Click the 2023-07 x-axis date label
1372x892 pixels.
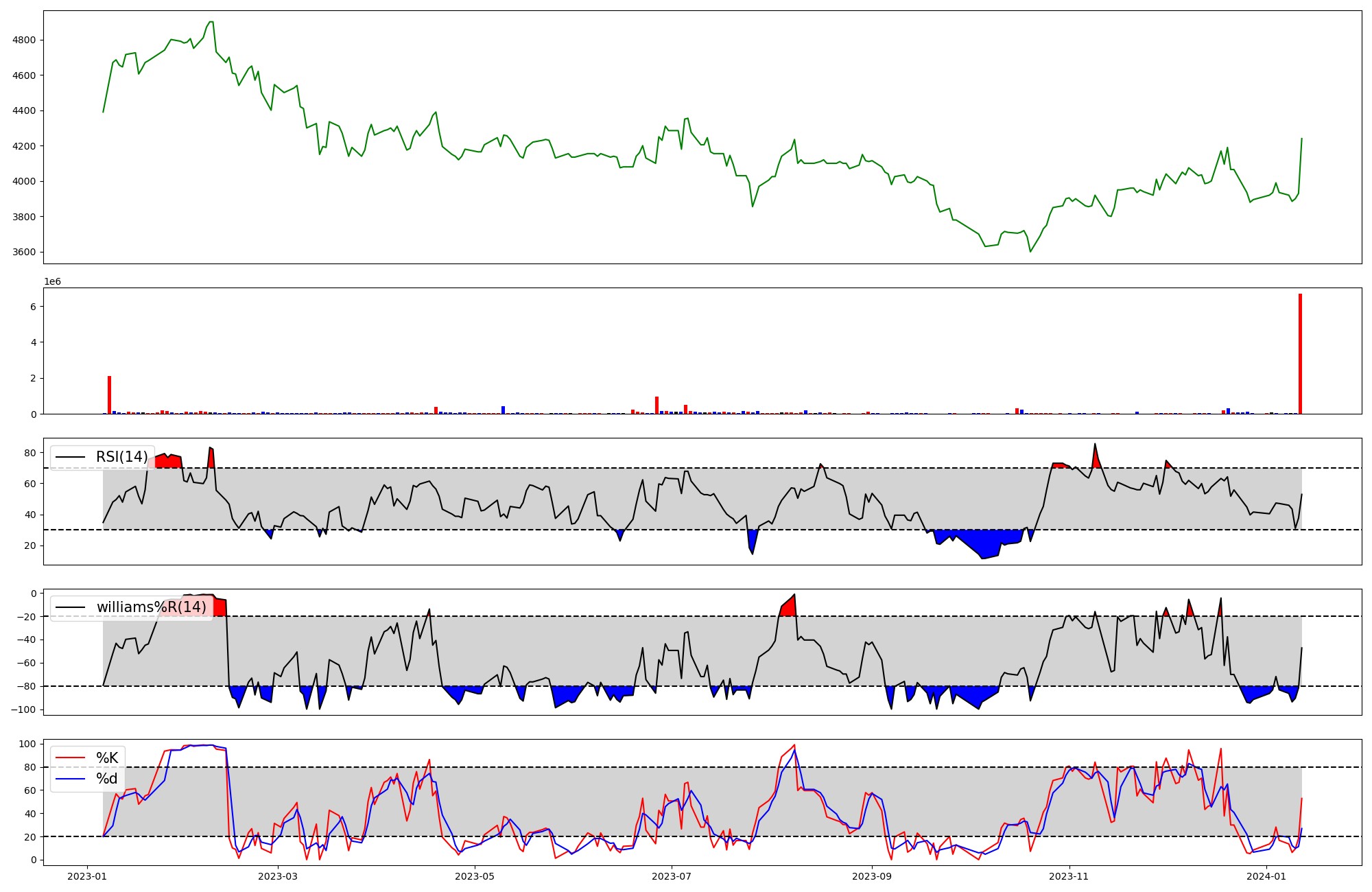click(x=672, y=876)
